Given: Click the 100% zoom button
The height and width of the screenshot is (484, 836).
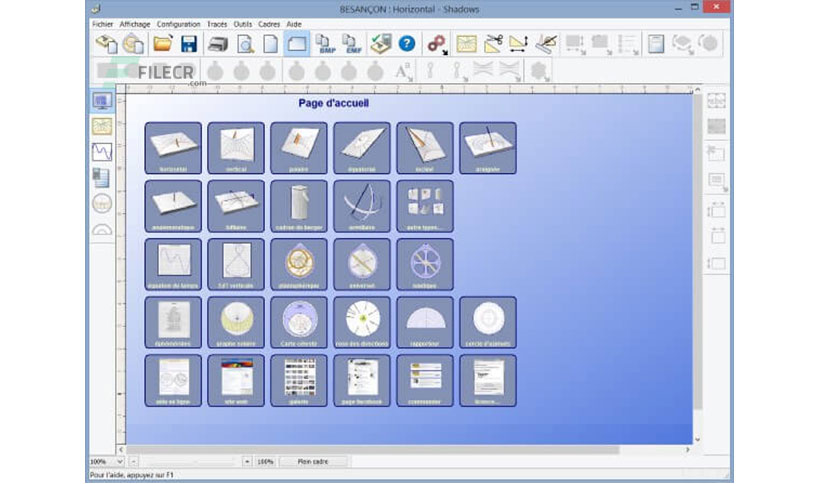Looking at the screenshot, I should click(266, 462).
